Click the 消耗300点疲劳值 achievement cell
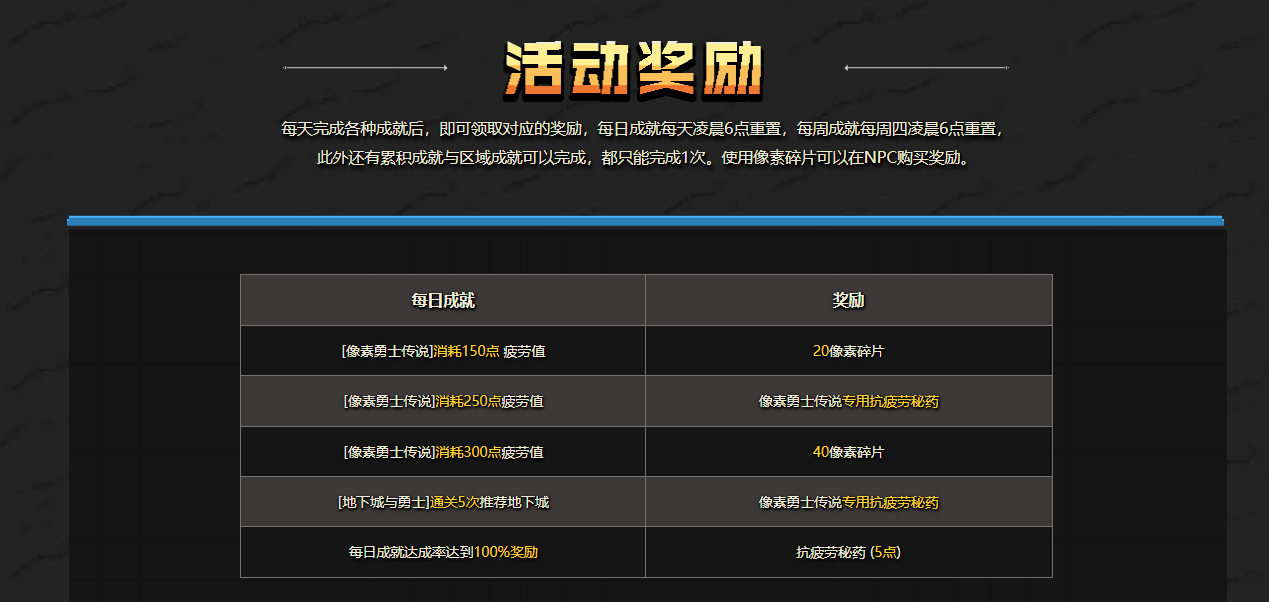This screenshot has width=1269, height=602. coord(443,452)
